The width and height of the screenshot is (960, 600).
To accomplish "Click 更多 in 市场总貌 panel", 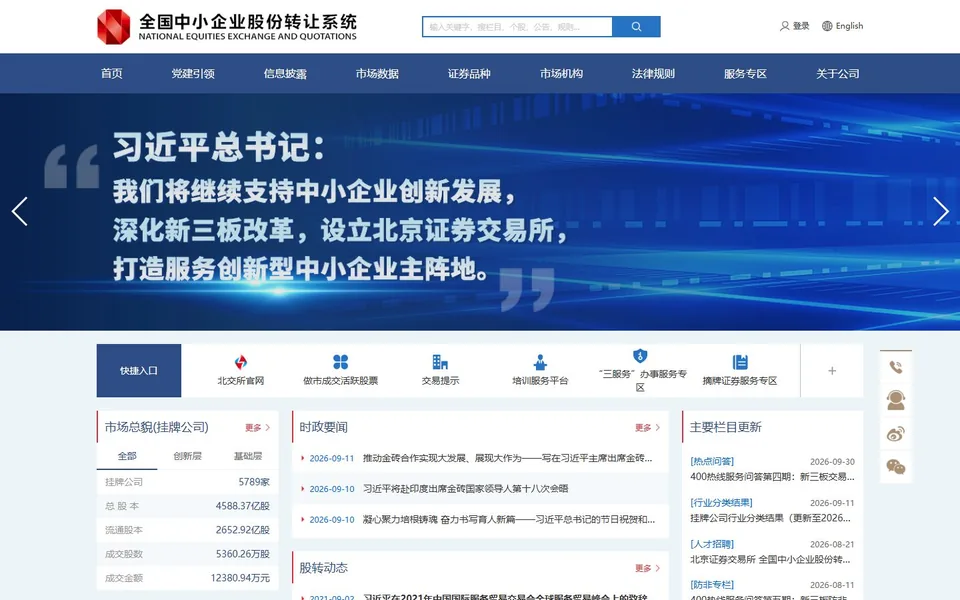I will (x=257, y=427).
